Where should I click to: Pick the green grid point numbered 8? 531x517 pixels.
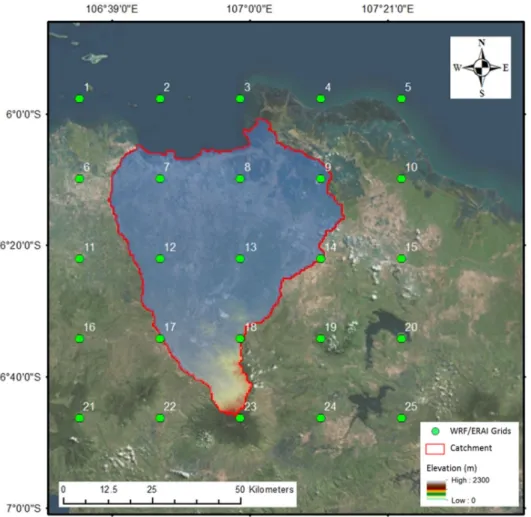click(x=240, y=178)
